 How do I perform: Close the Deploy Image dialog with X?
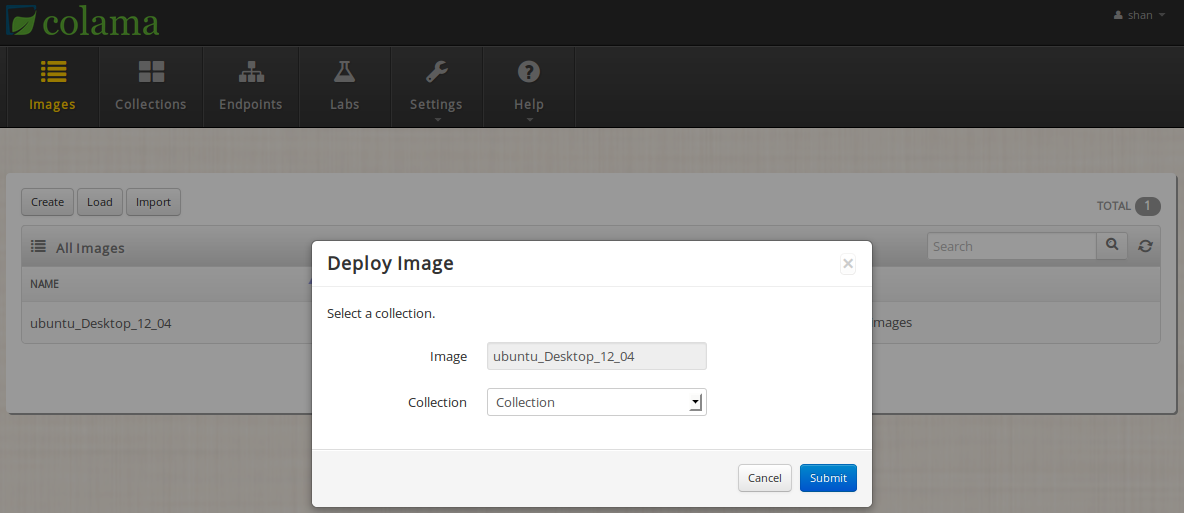(848, 264)
